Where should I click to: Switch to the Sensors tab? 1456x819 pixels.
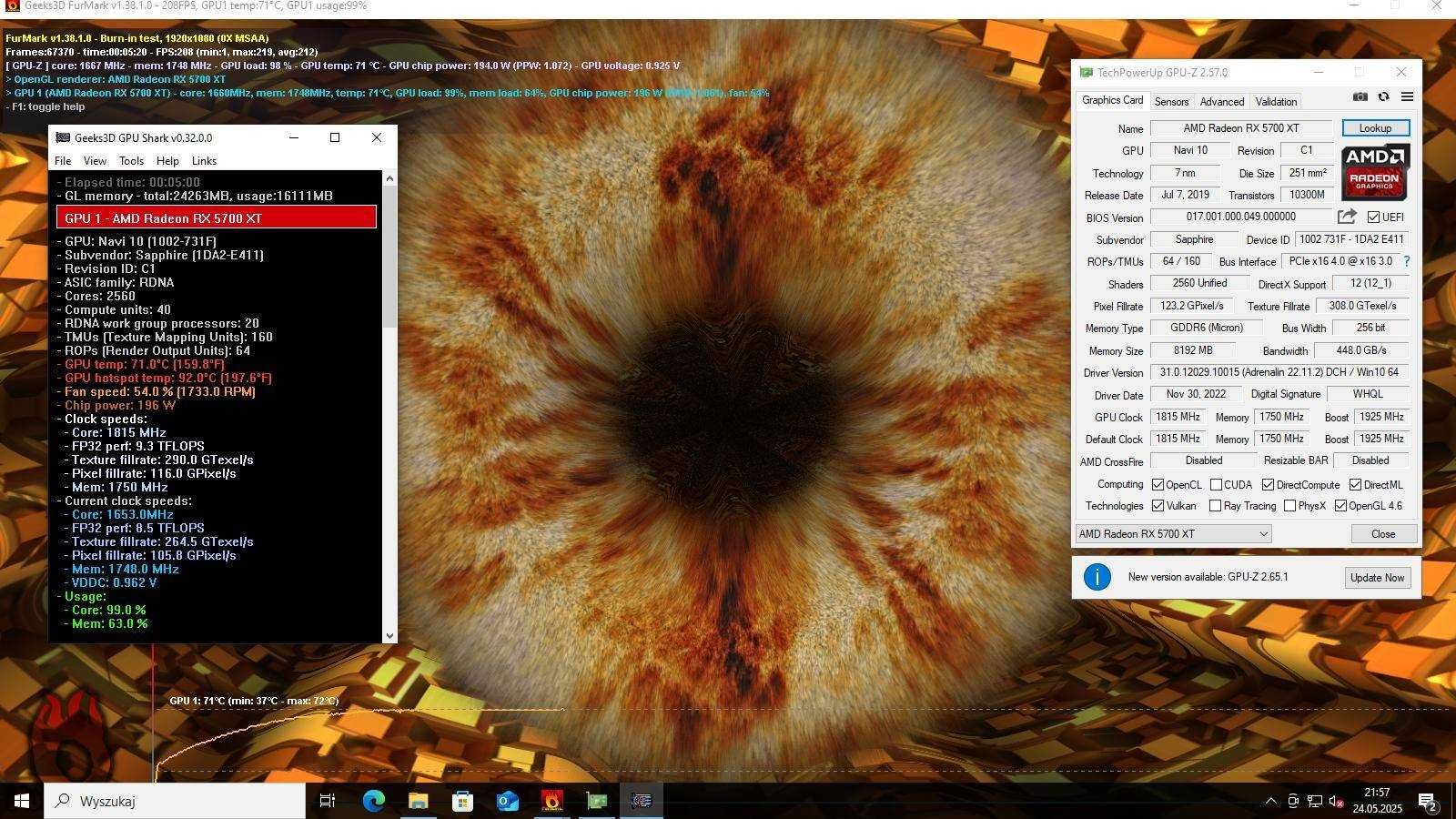(1171, 102)
